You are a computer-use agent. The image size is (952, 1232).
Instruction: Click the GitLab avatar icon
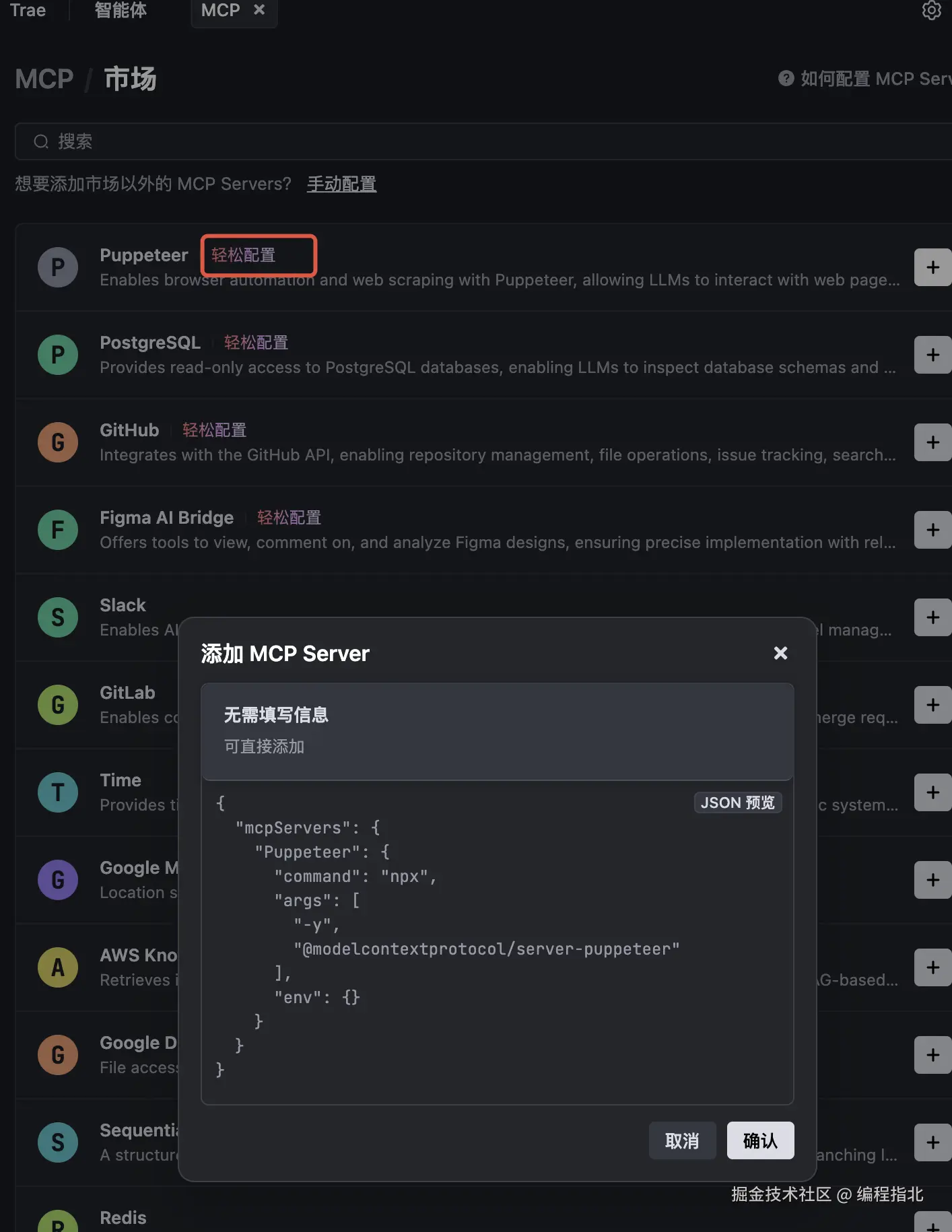(58, 705)
